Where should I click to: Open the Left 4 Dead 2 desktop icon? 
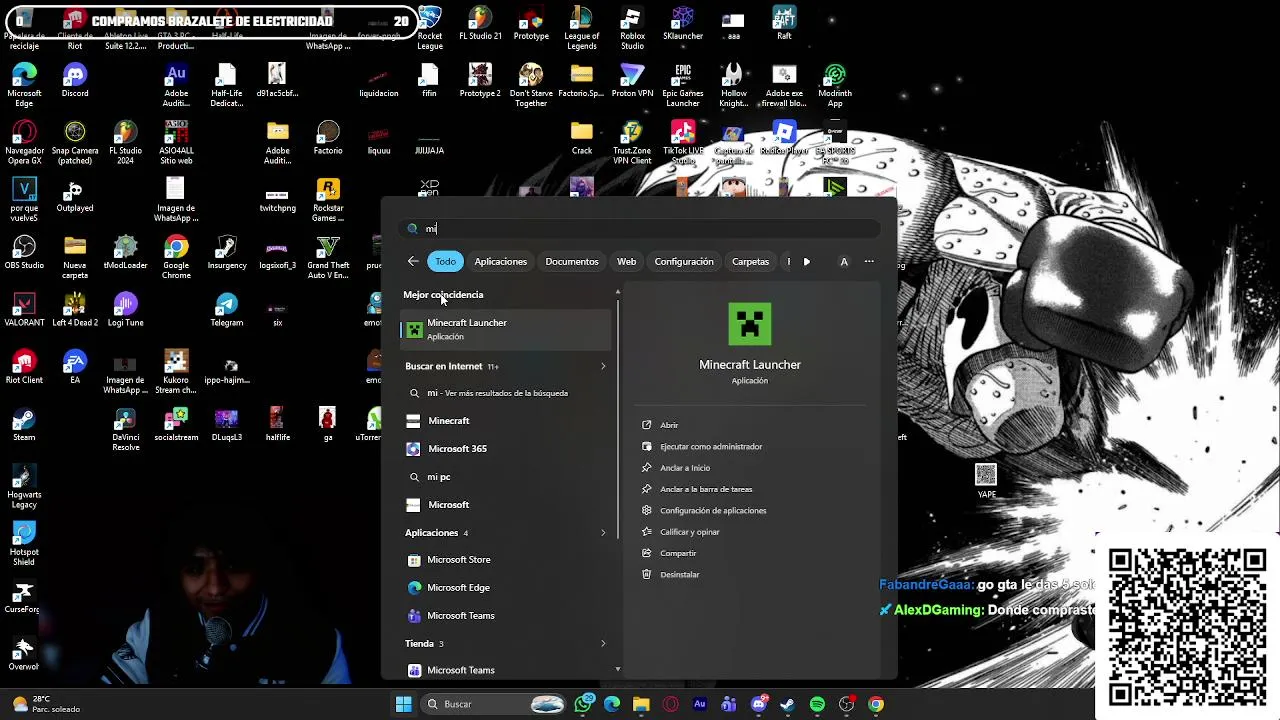75,310
